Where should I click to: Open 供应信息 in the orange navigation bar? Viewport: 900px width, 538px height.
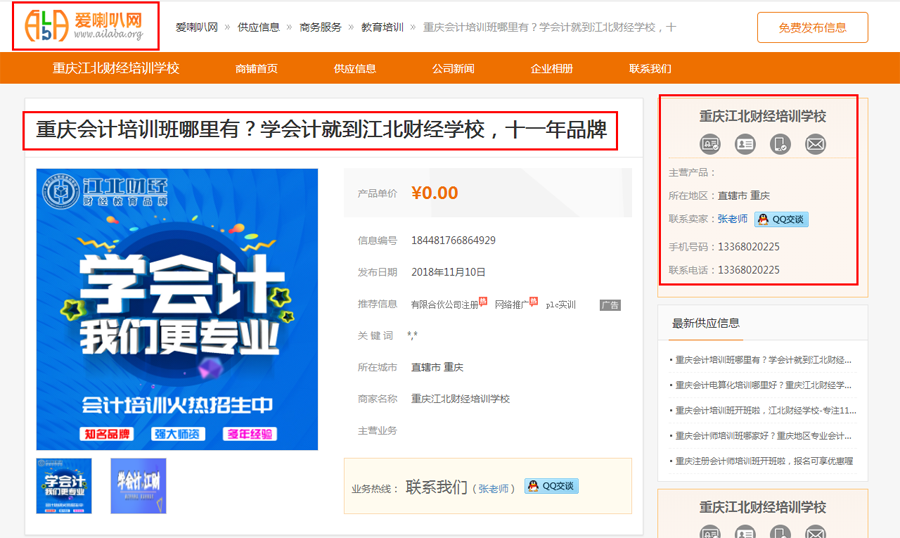[x=355, y=68]
